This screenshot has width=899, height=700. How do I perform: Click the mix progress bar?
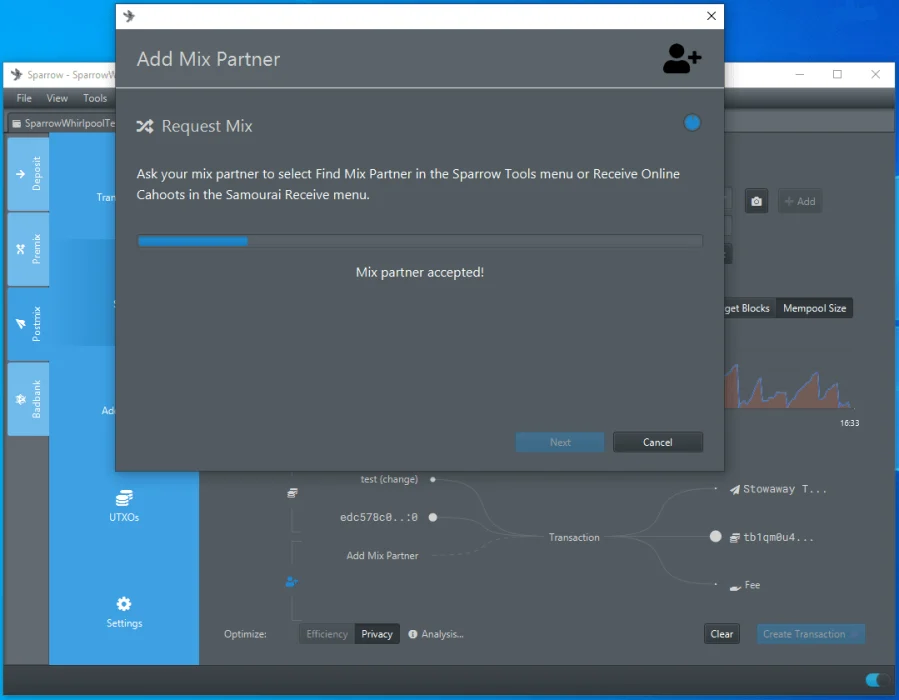419,241
